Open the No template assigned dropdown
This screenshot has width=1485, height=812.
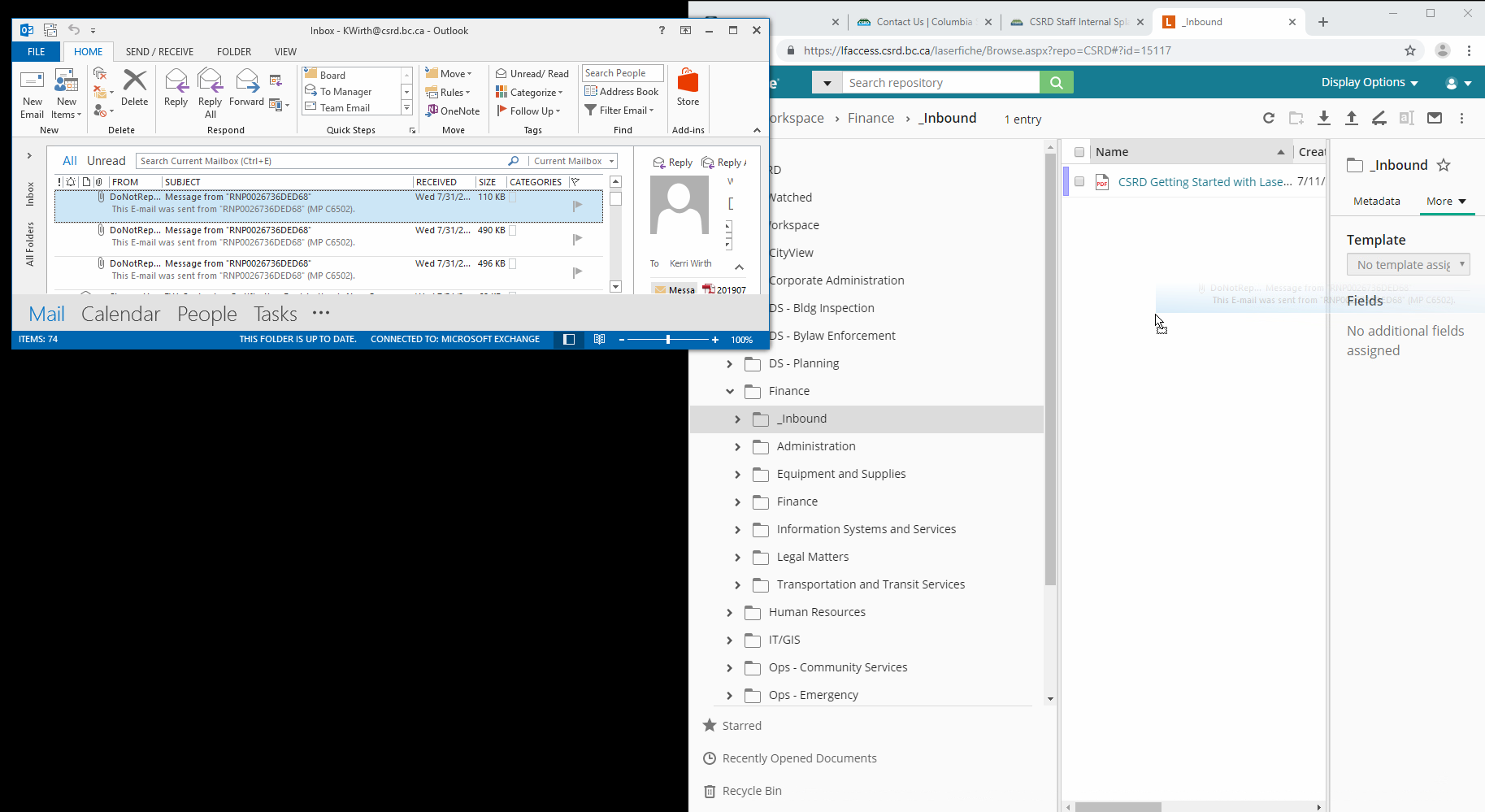1408,265
